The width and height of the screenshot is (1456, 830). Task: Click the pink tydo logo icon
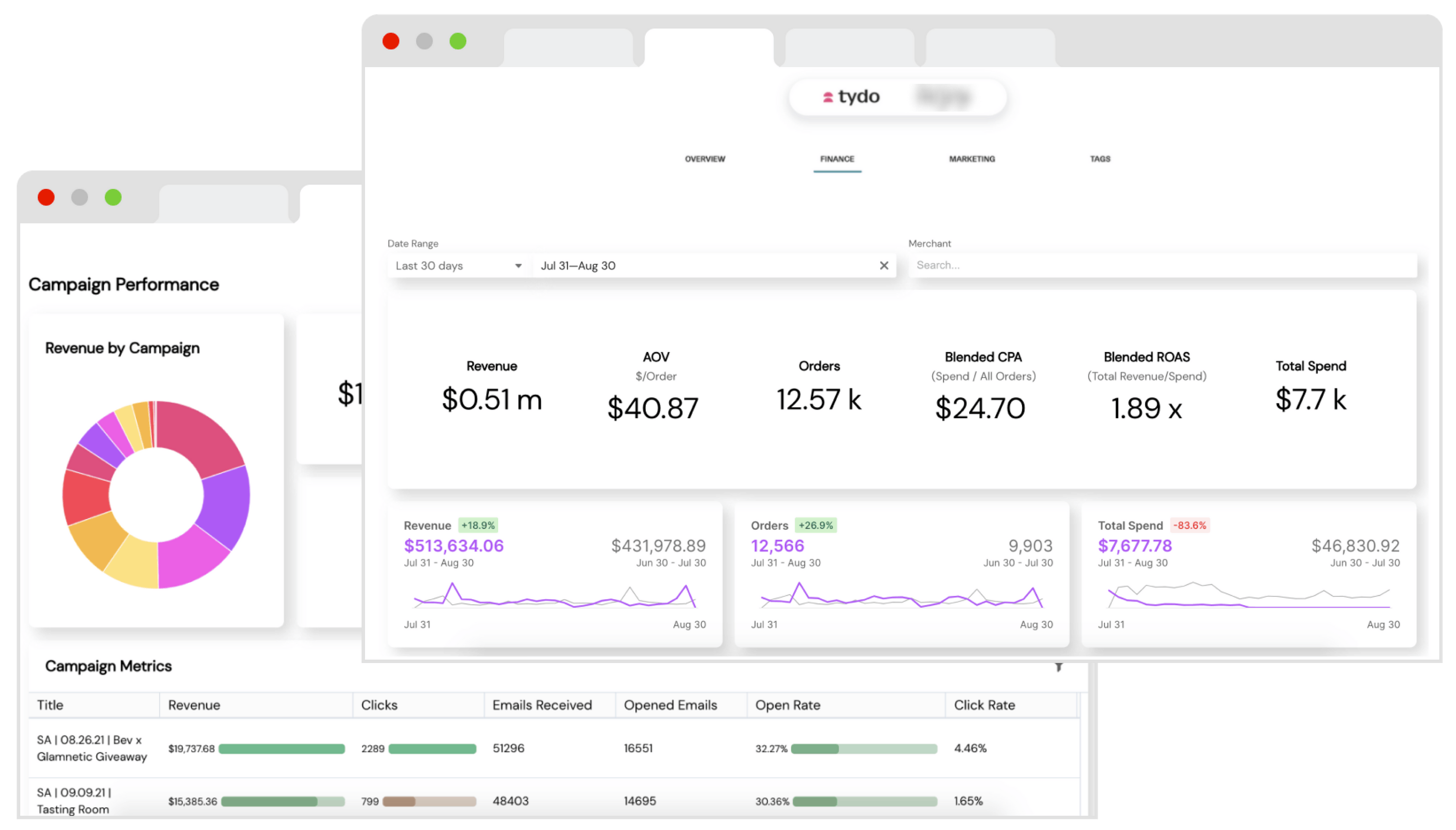[828, 96]
